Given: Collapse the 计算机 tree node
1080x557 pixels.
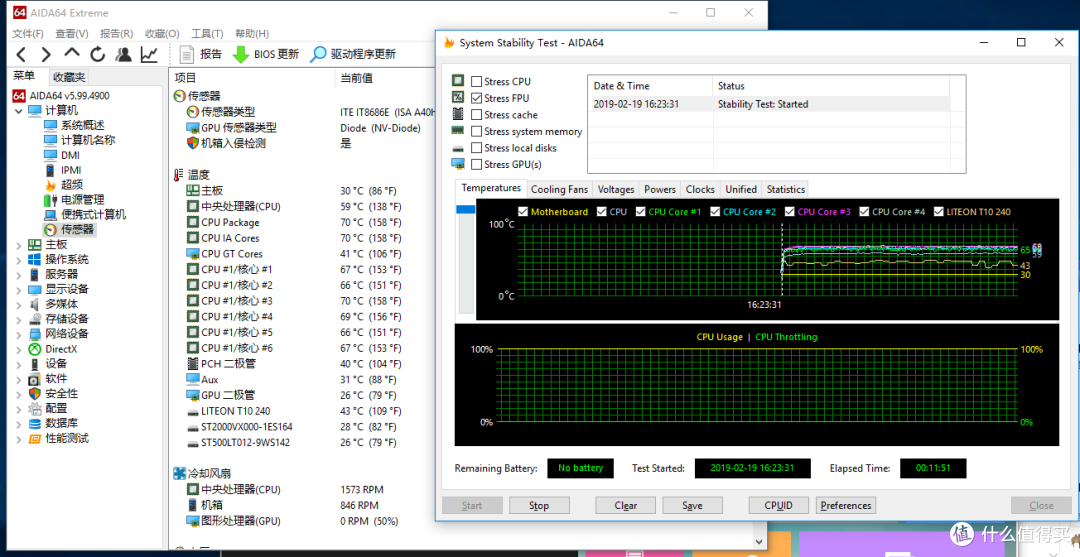Looking at the screenshot, I should click(19, 111).
